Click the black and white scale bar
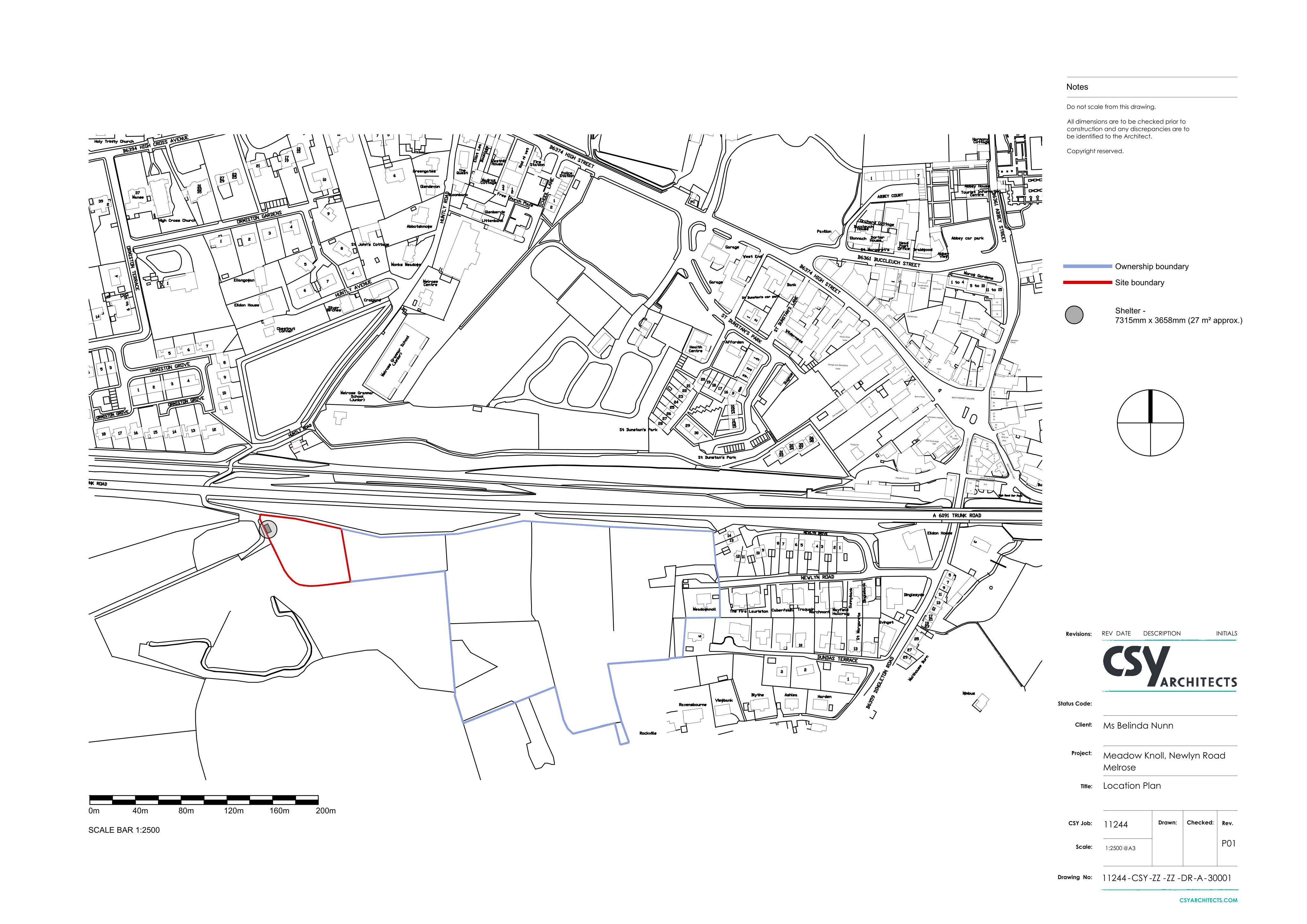Image resolution: width=1307 pixels, height=924 pixels. [x=204, y=799]
